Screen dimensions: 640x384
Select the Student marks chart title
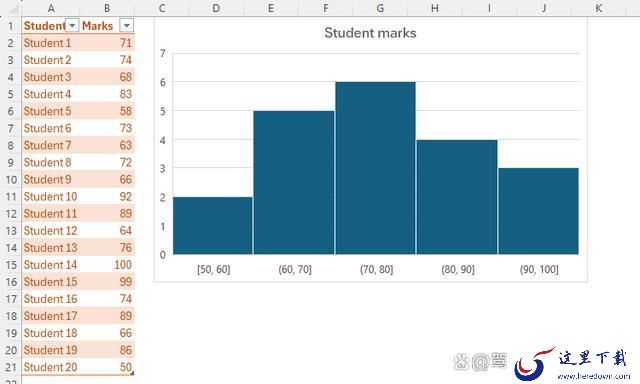[370, 33]
